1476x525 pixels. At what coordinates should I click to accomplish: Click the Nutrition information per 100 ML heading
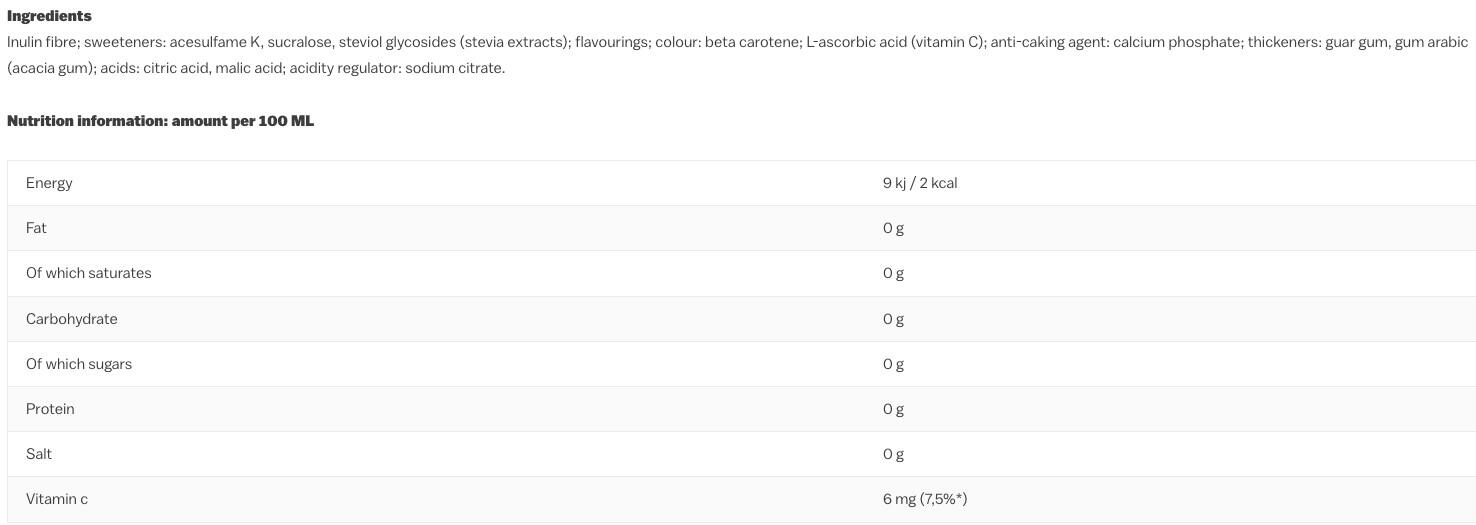(x=160, y=121)
